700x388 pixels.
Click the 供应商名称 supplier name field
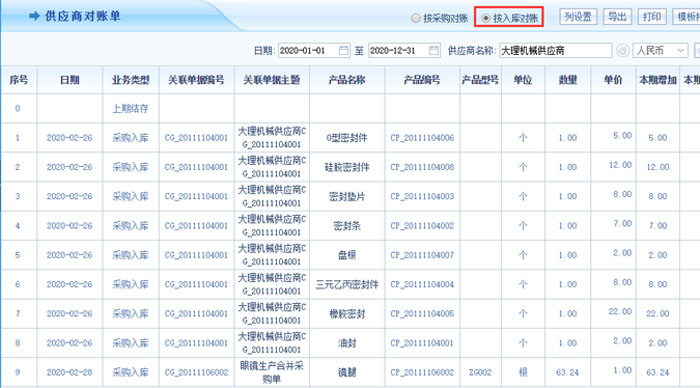[555, 50]
